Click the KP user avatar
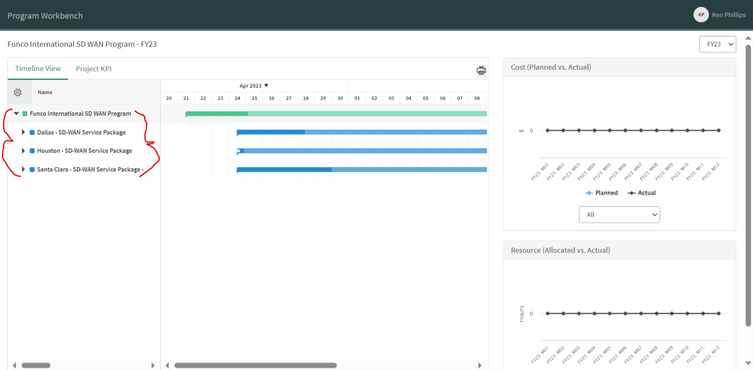The width and height of the screenshot is (753, 370). (x=701, y=15)
